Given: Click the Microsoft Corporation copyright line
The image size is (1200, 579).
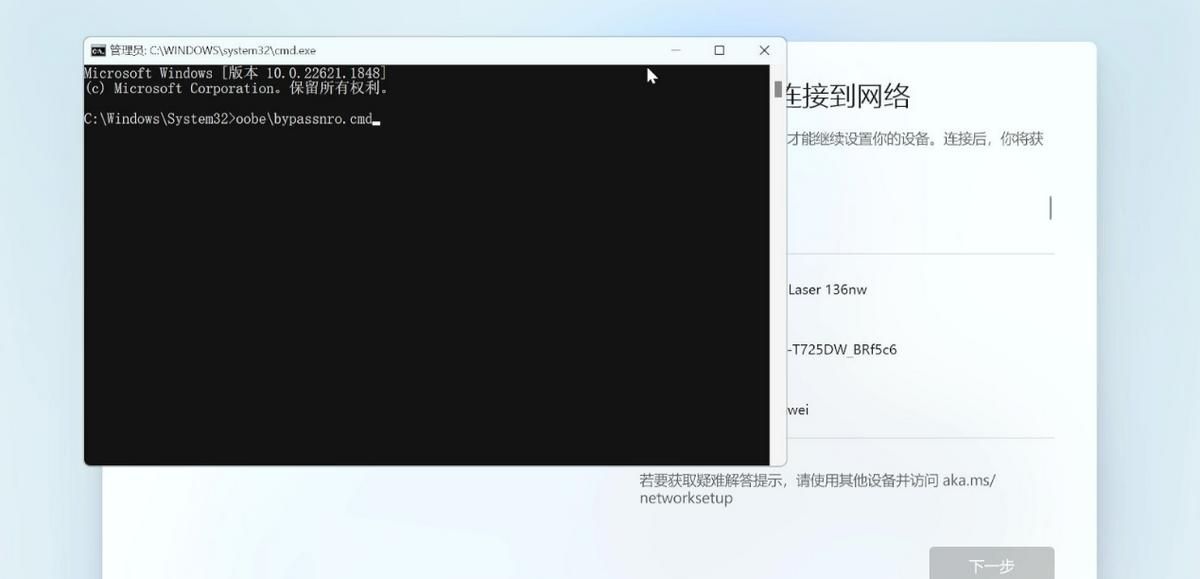Looking at the screenshot, I should 236,88.
